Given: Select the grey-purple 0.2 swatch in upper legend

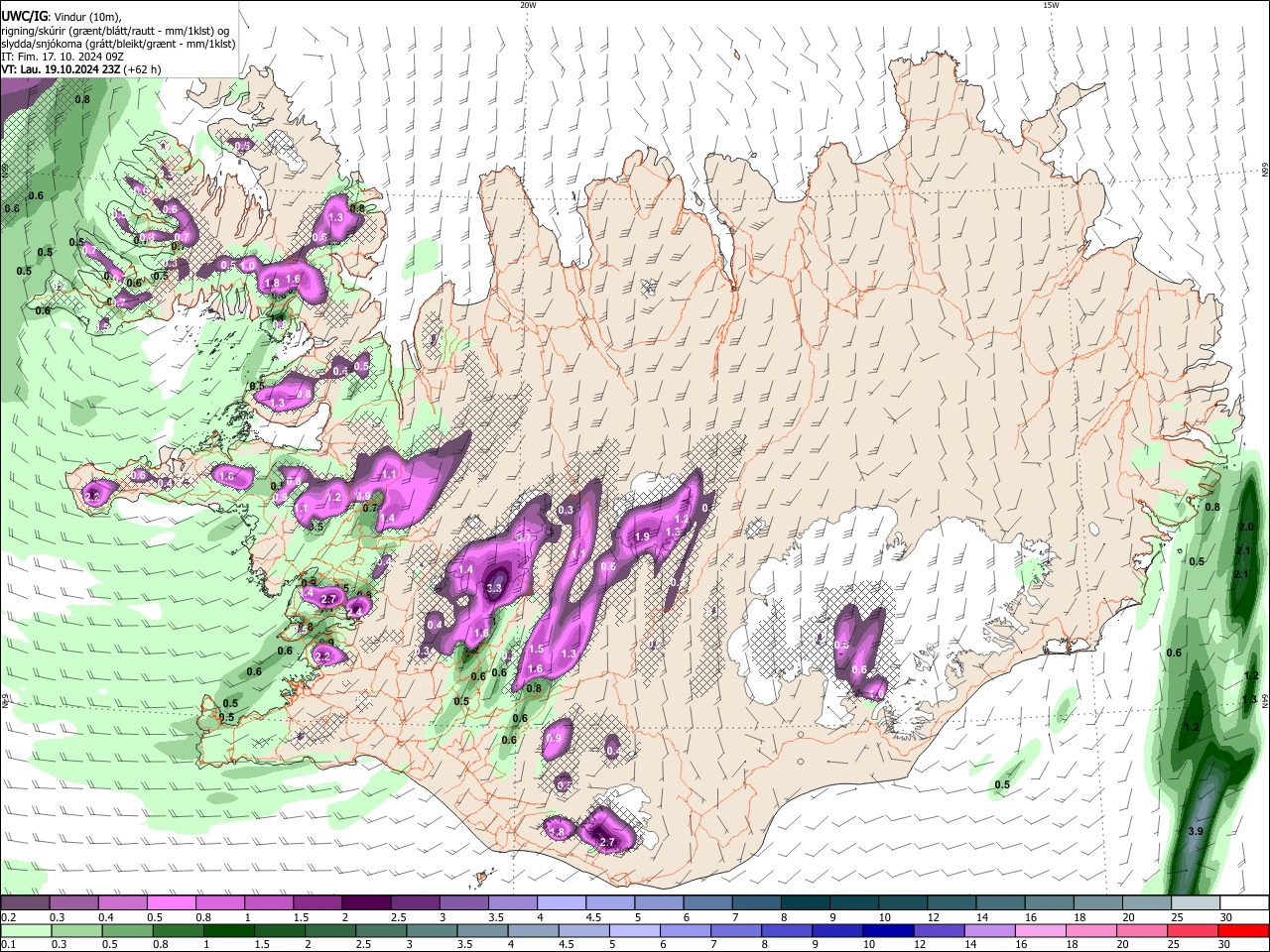Looking at the screenshot, I should pyautogui.click(x=25, y=903).
